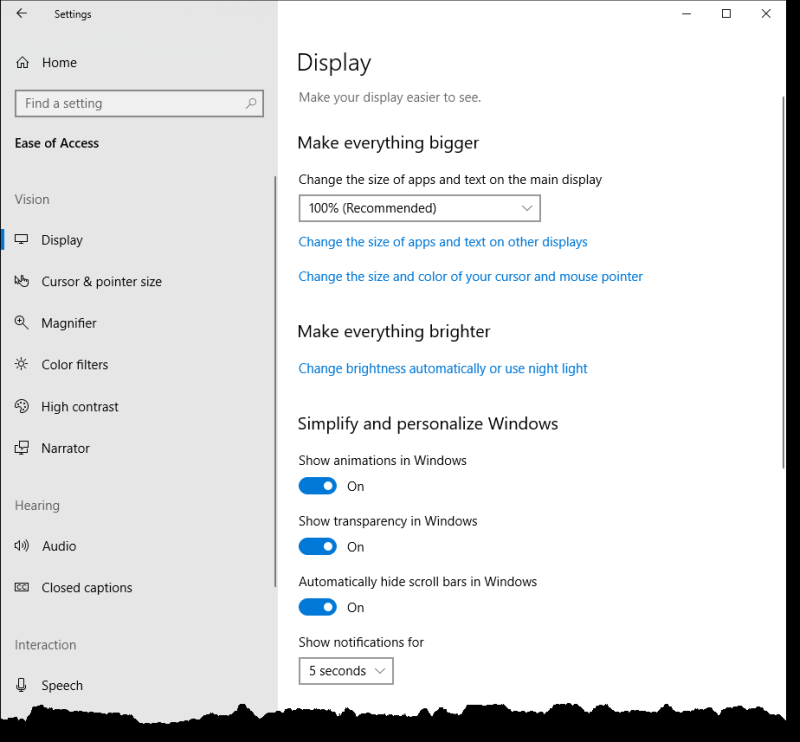The width and height of the screenshot is (800, 742).
Task: Turn off Show transparency in Windows
Action: (x=317, y=547)
